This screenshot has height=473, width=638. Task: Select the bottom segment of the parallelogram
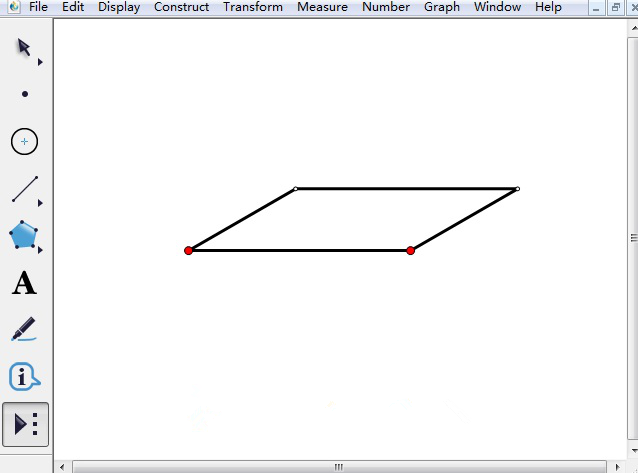click(299, 250)
